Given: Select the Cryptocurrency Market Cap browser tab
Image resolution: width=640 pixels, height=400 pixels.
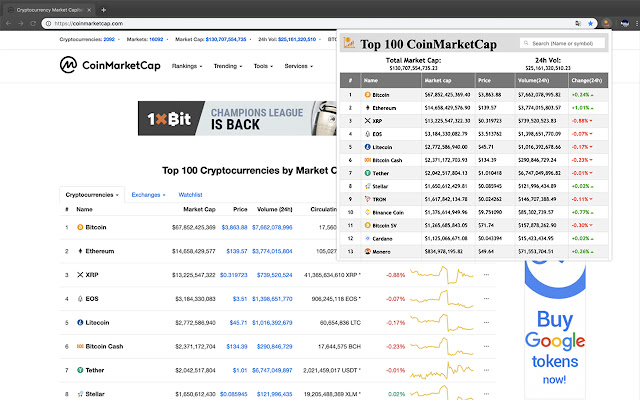Looking at the screenshot, I should (x=49, y=10).
